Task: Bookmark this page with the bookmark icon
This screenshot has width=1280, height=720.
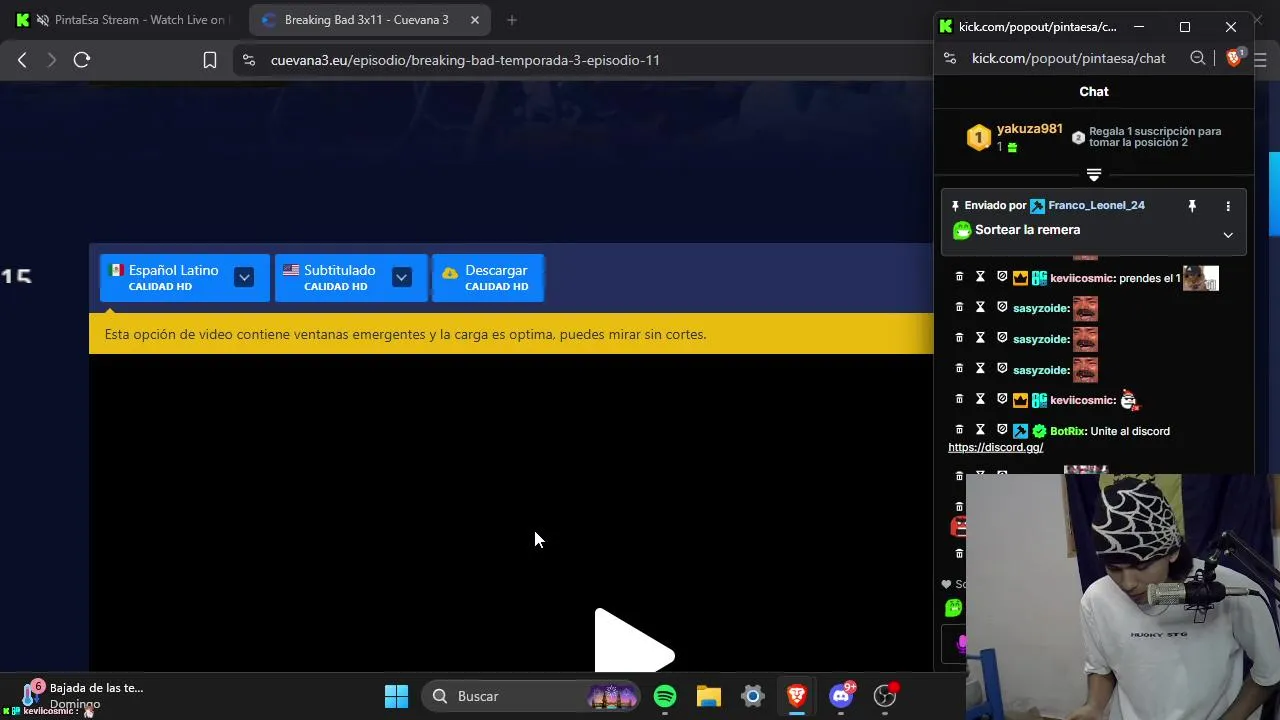Action: point(210,60)
